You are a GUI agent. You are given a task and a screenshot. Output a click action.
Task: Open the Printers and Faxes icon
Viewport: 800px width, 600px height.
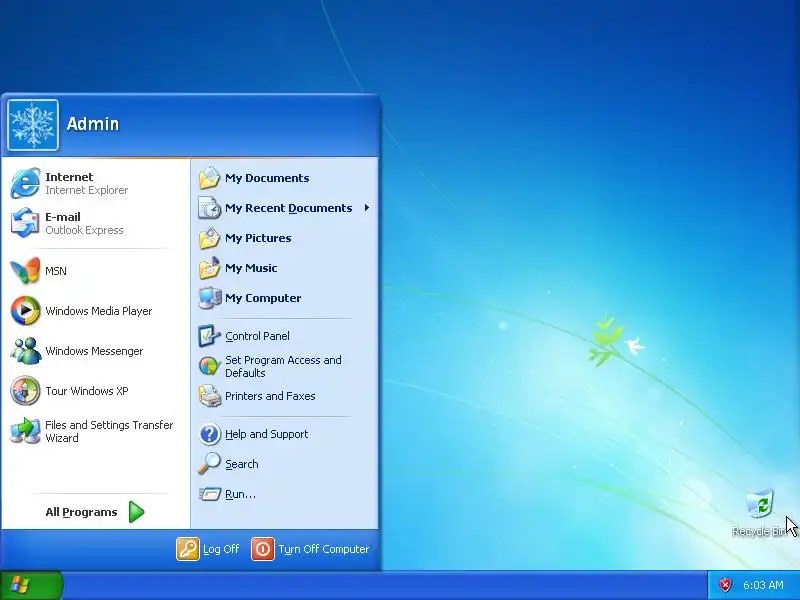click(209, 396)
